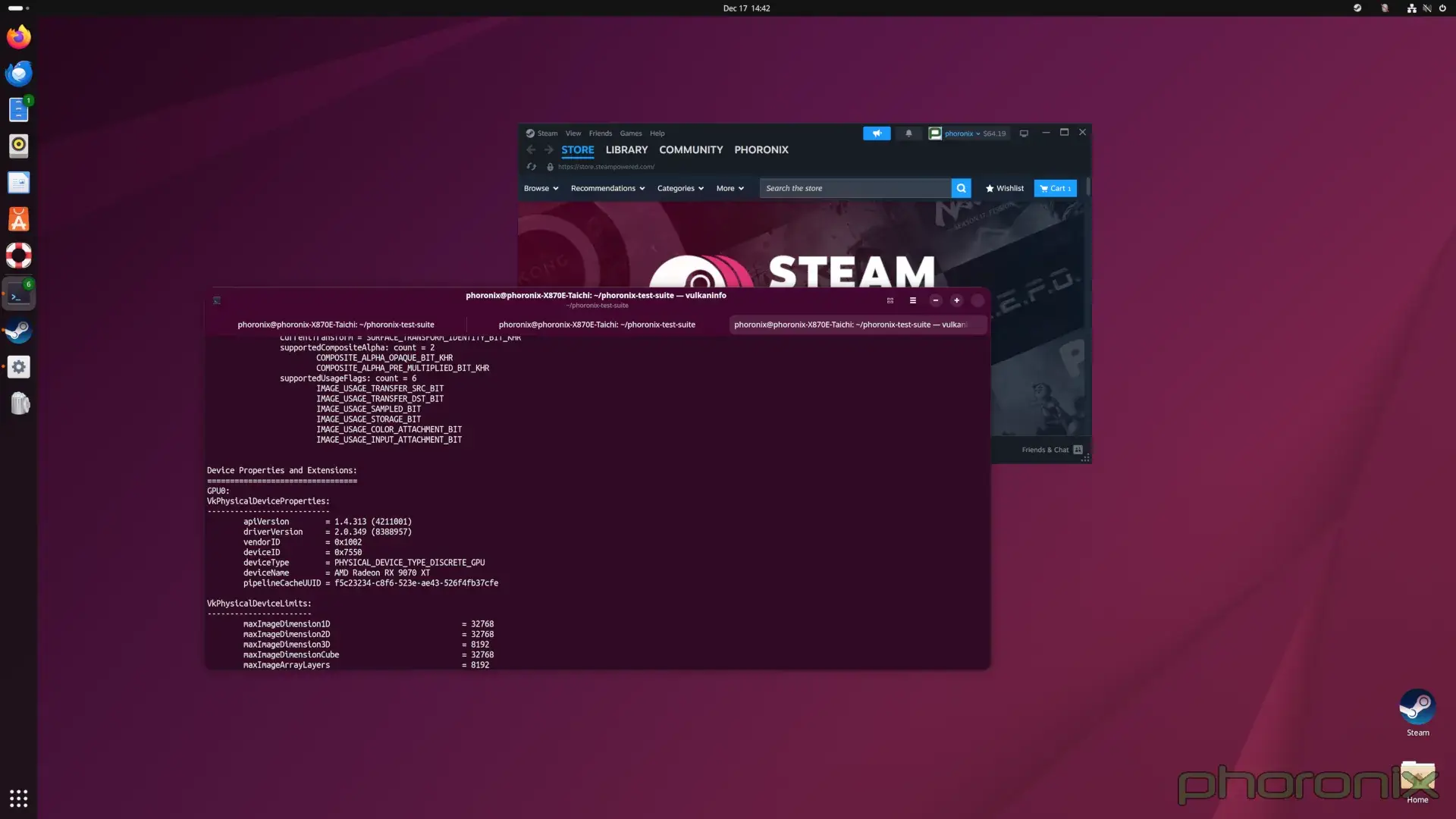Switch to the LIBRARY tab in Steam

[626, 150]
